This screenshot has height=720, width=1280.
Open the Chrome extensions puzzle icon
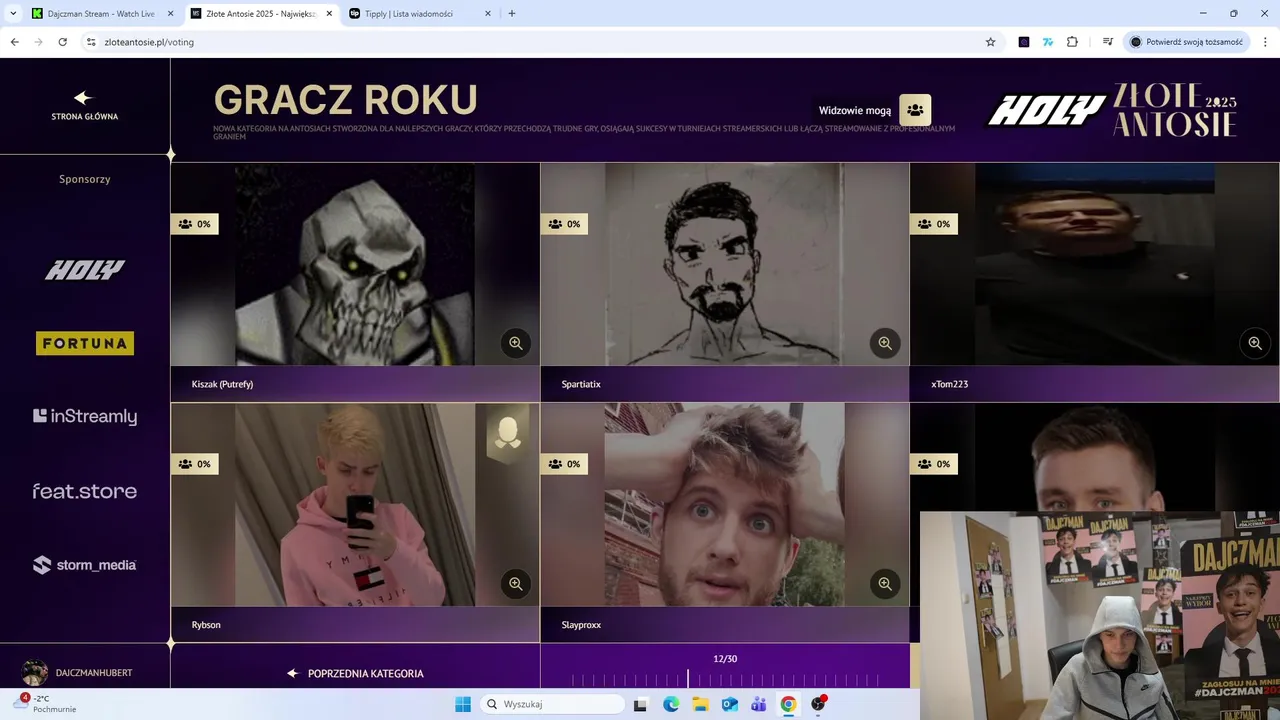pyautogui.click(x=1072, y=42)
